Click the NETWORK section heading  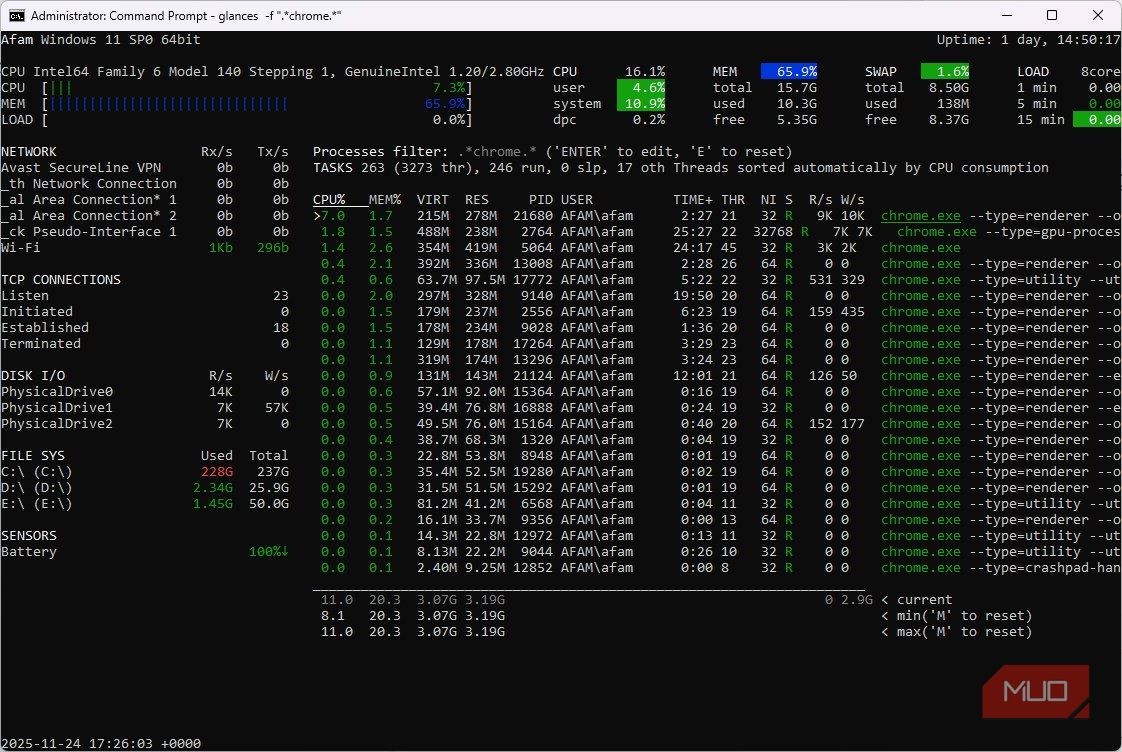[29, 152]
